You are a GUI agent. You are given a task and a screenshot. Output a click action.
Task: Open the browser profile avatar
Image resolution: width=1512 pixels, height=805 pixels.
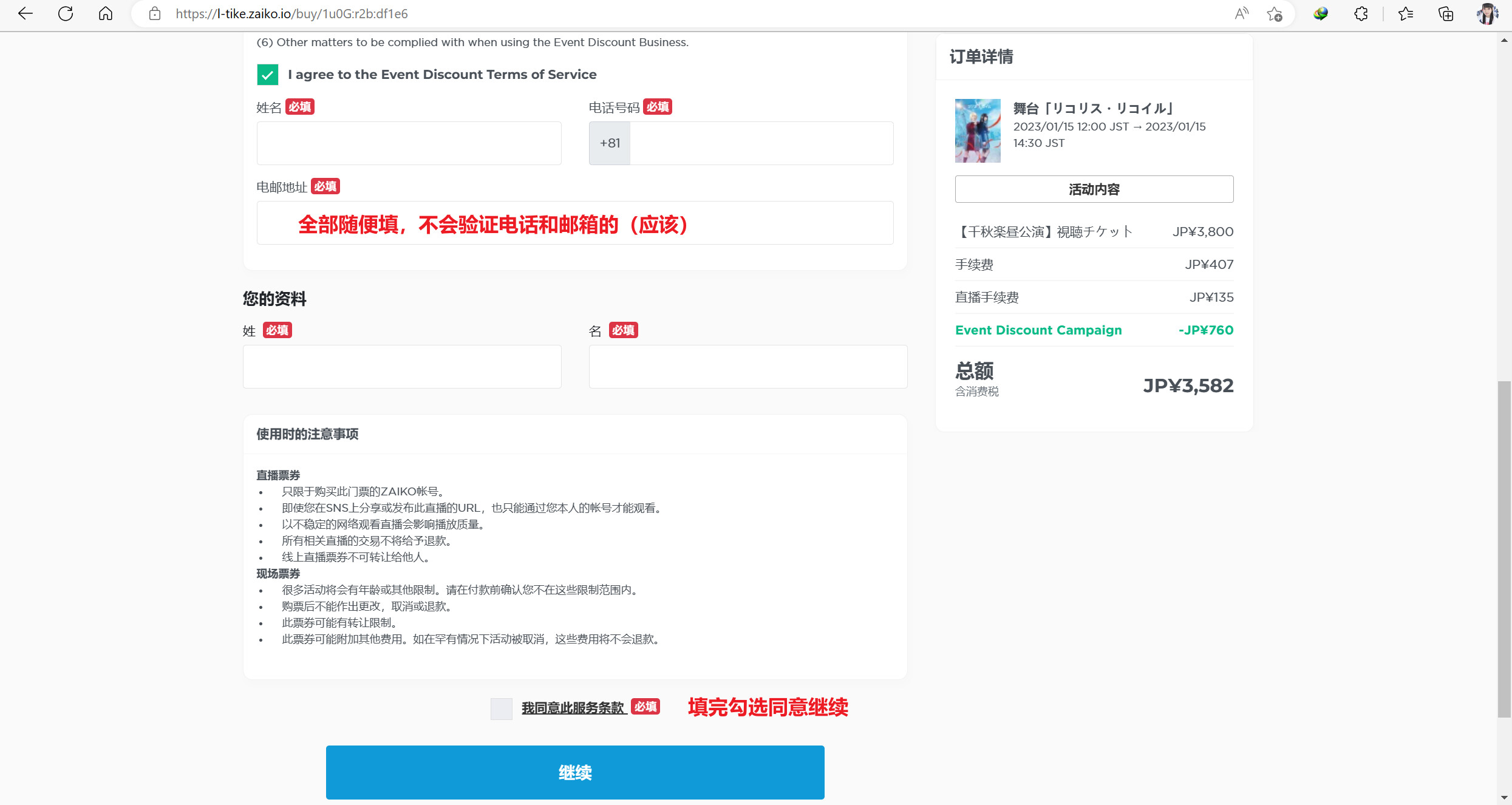point(1487,13)
